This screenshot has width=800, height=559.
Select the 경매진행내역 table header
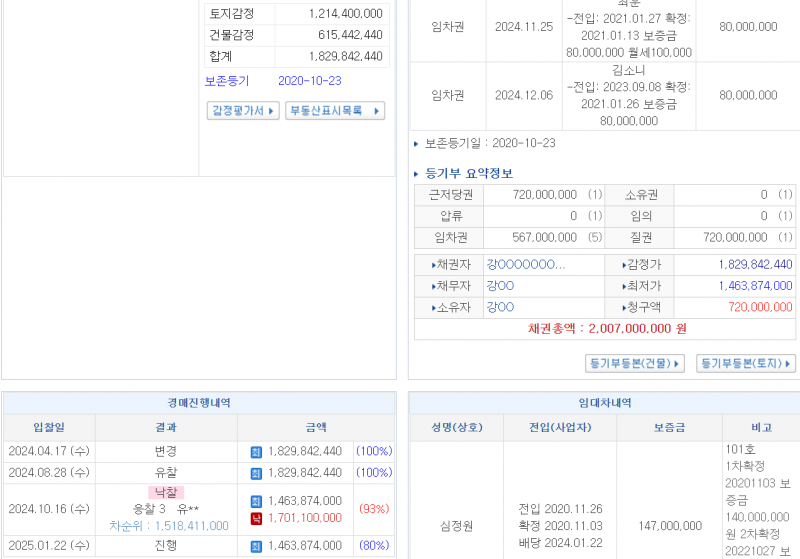point(198,403)
